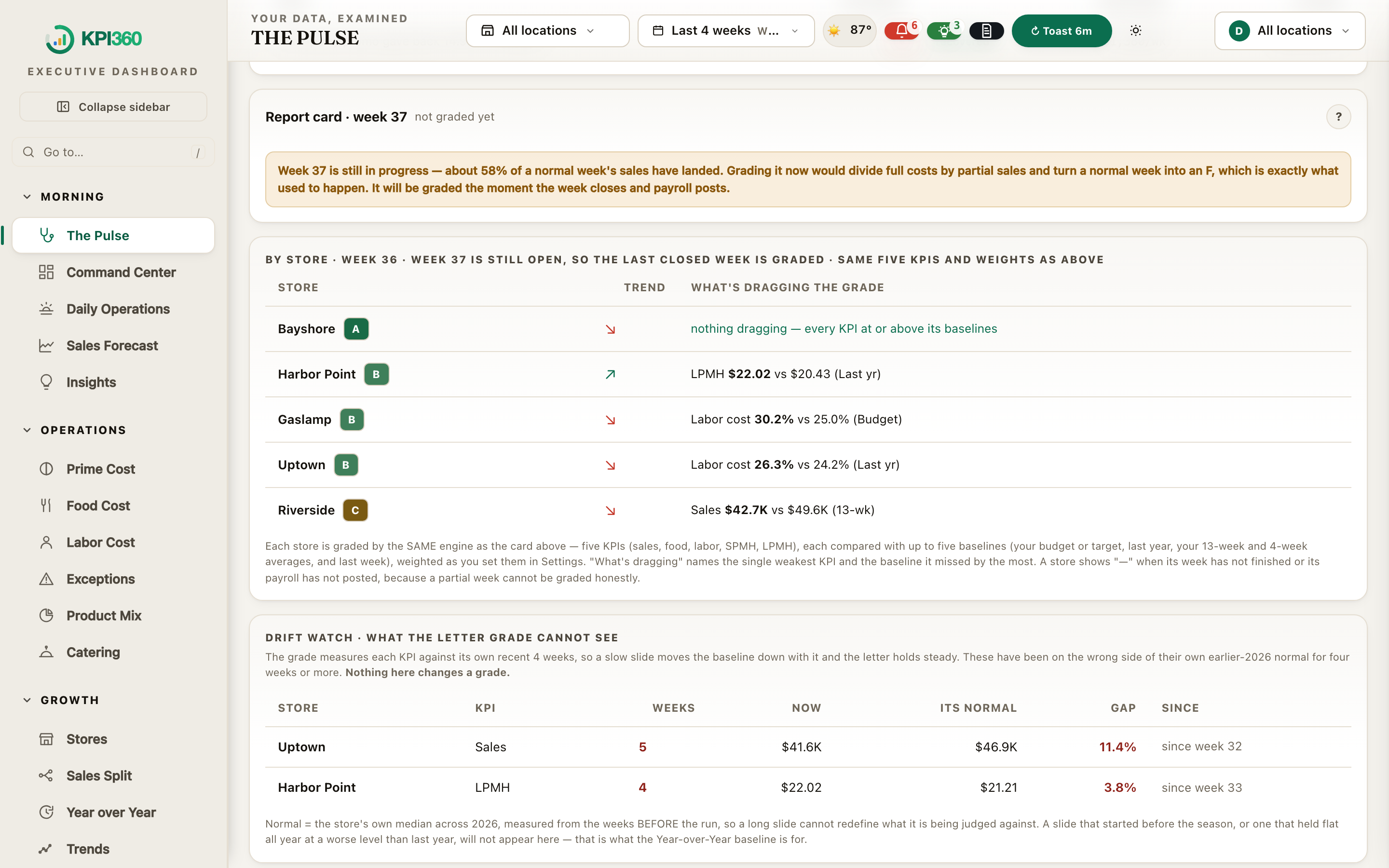This screenshot has width=1389, height=868.
Task: Click the $41.6K Now value for Uptown
Action: pos(801,747)
